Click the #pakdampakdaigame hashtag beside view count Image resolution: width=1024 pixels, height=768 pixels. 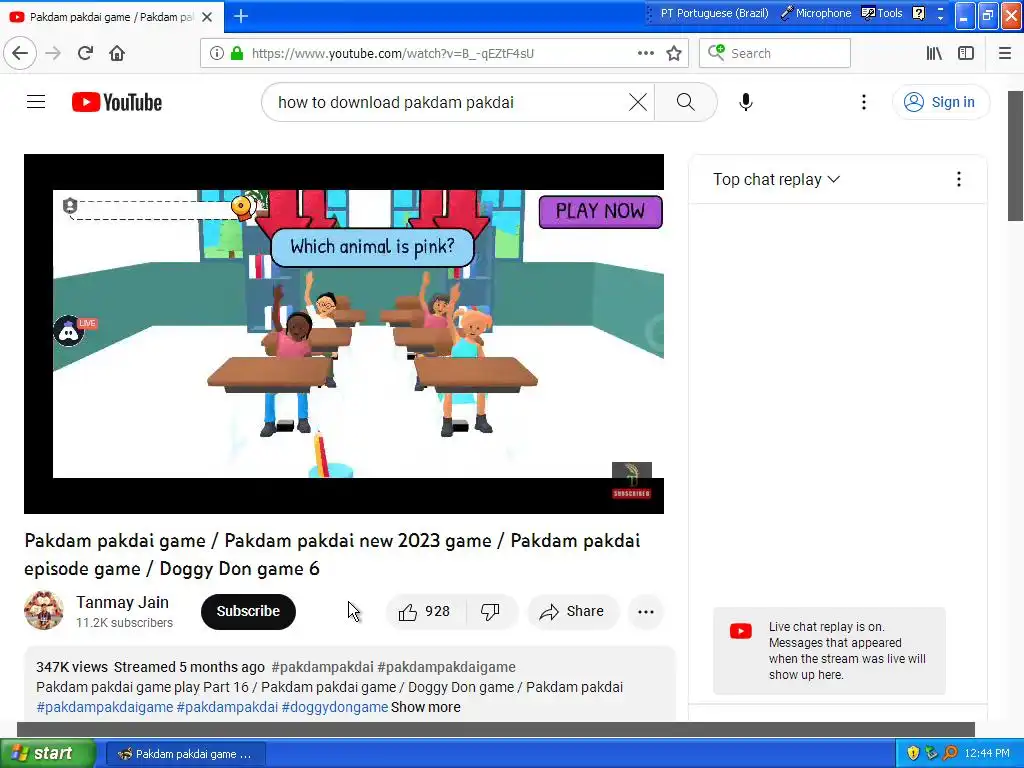pos(447,667)
